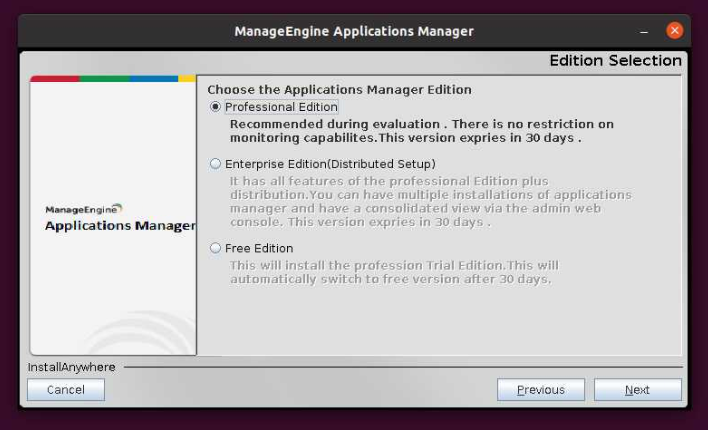The image size is (708, 430).
Task: Click the Free Edition description text
Action: point(393,272)
